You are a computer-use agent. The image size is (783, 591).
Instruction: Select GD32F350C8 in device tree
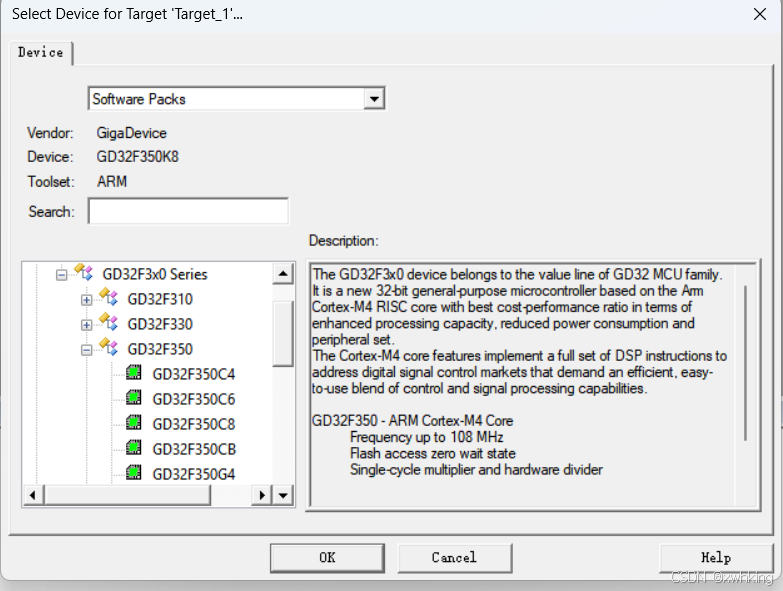tap(194, 424)
